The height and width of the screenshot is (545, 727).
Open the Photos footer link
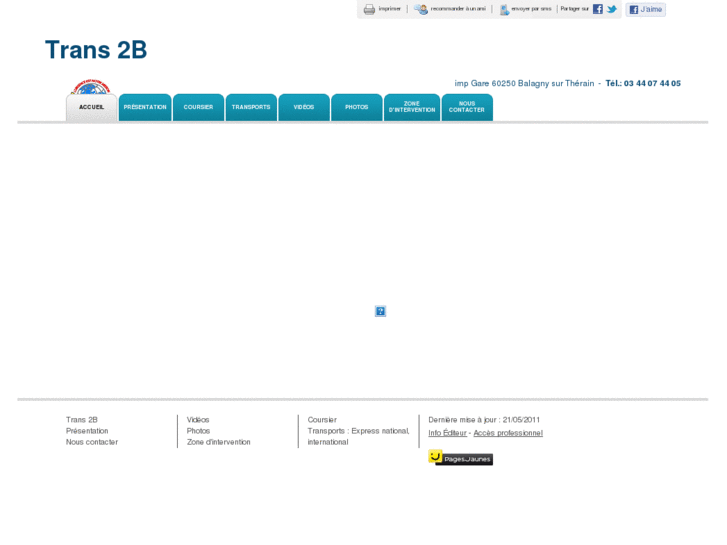tap(198, 431)
